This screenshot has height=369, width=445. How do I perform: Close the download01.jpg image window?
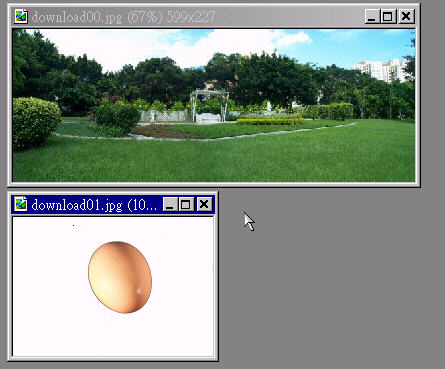[x=204, y=204]
